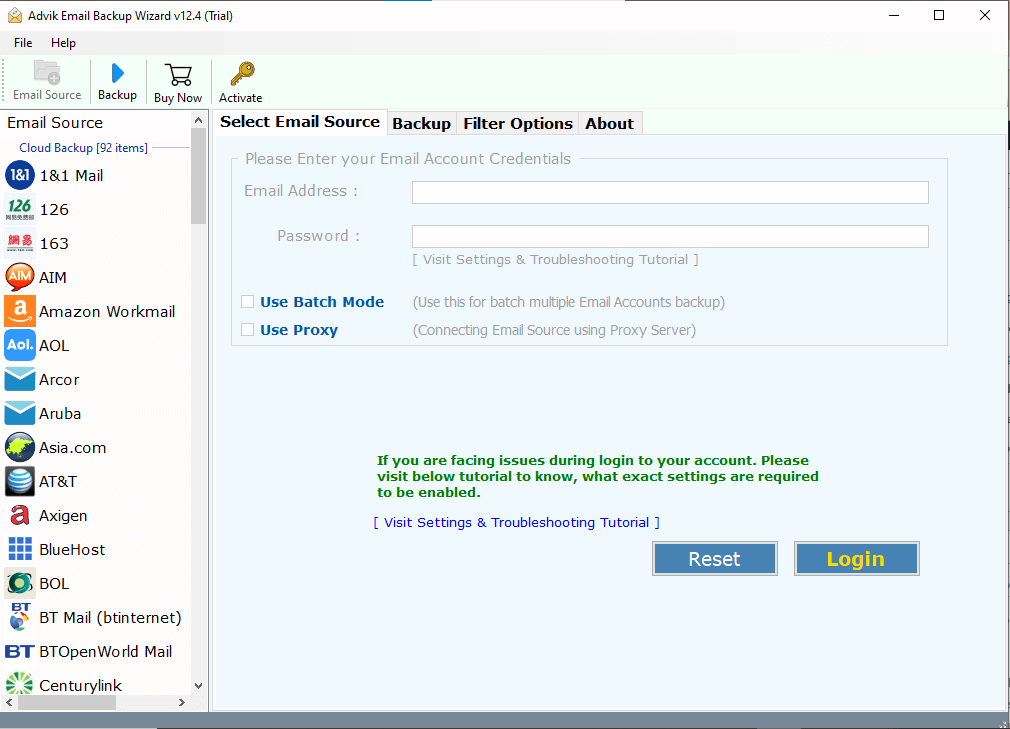Choose the AT&T icon
Viewport: 1010px width, 729px height.
(20, 481)
